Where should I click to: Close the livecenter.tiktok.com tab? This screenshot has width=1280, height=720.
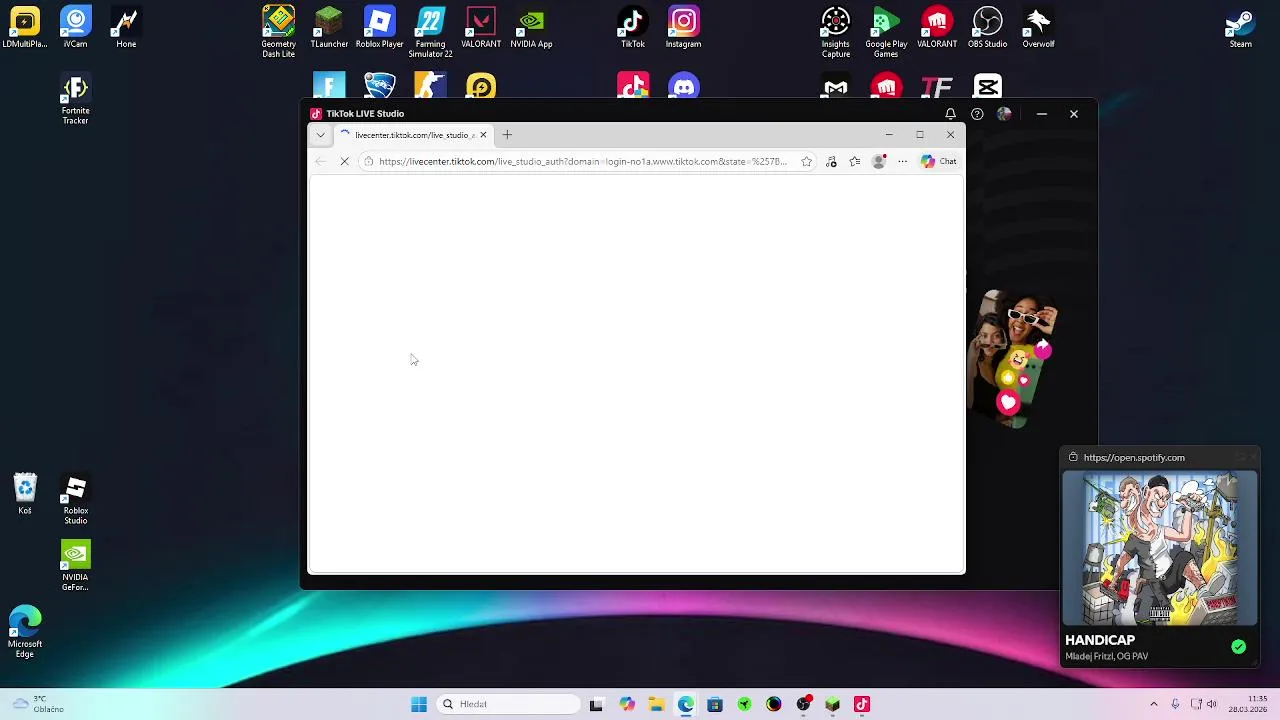pos(483,135)
